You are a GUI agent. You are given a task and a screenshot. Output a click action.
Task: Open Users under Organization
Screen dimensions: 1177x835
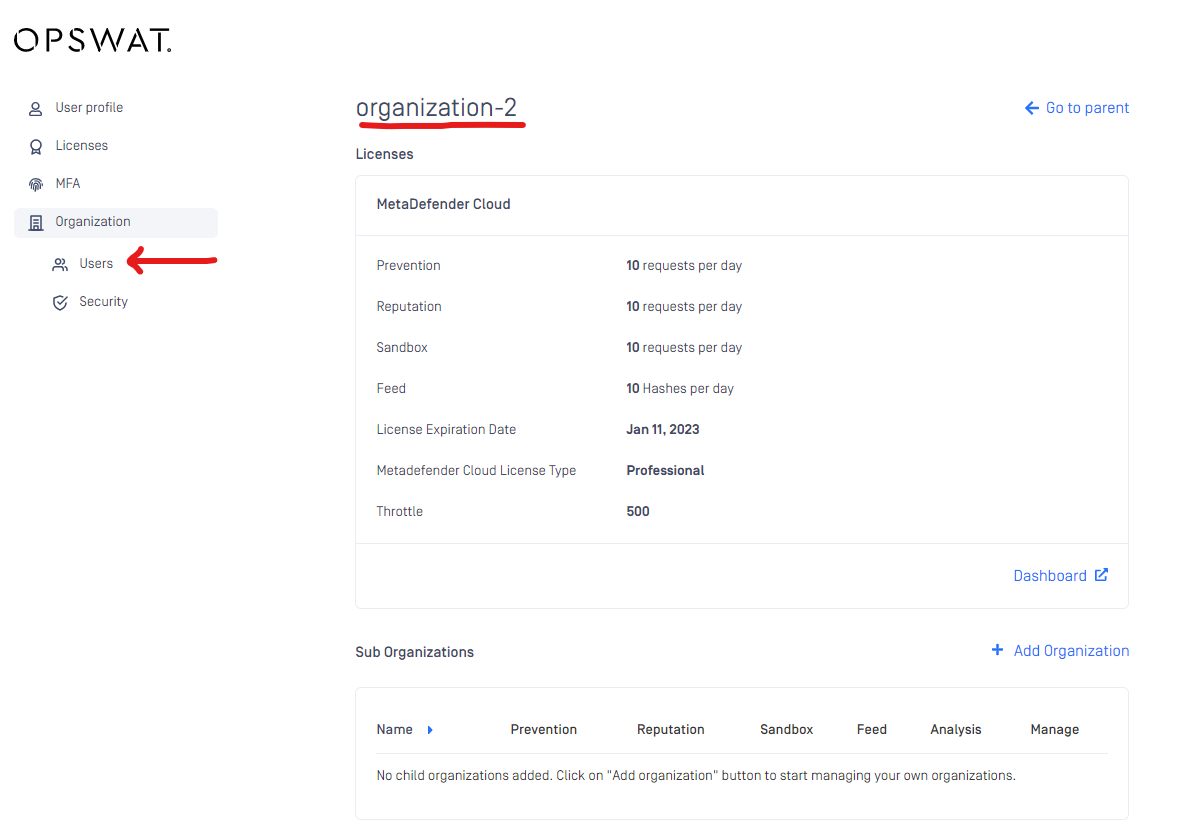point(96,264)
